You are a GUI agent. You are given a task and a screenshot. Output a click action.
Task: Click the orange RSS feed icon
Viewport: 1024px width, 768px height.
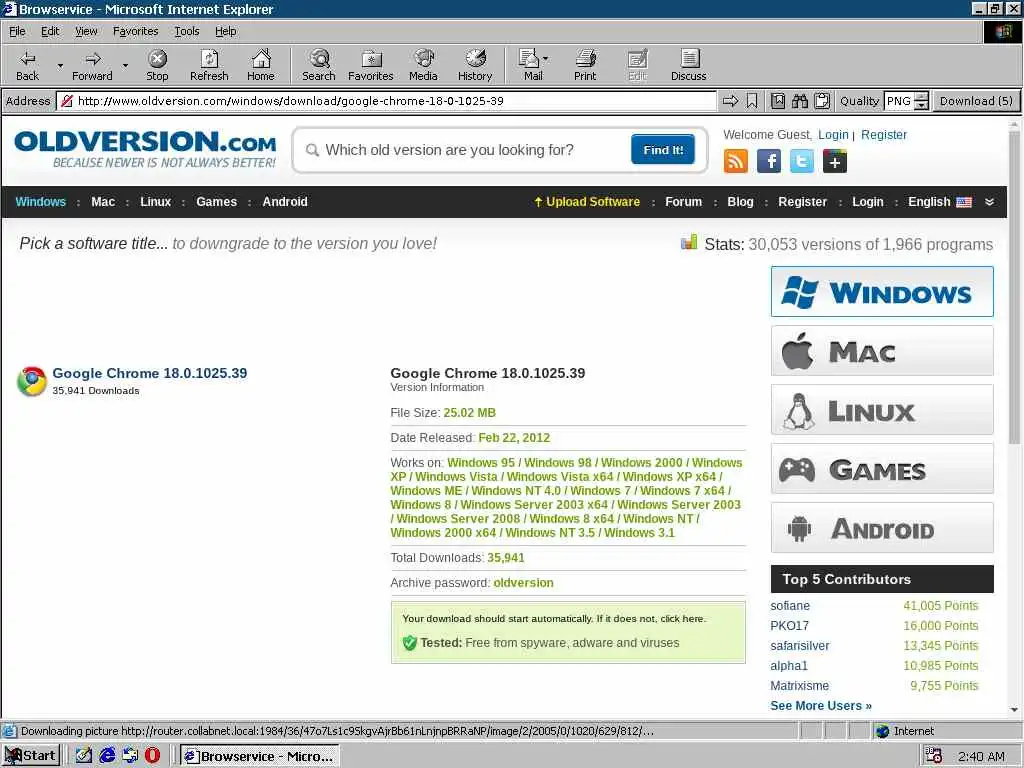735,161
